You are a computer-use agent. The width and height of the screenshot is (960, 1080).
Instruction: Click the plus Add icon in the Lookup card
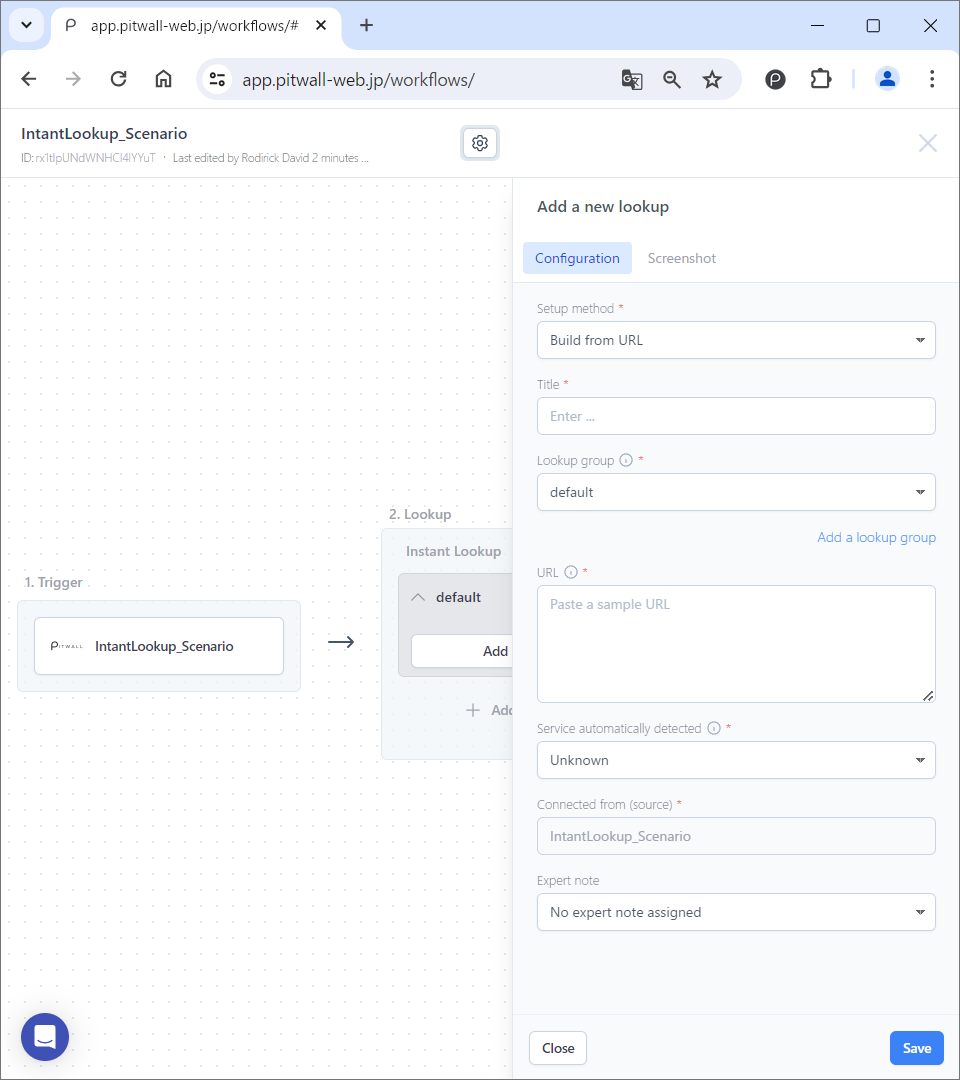click(x=472, y=710)
